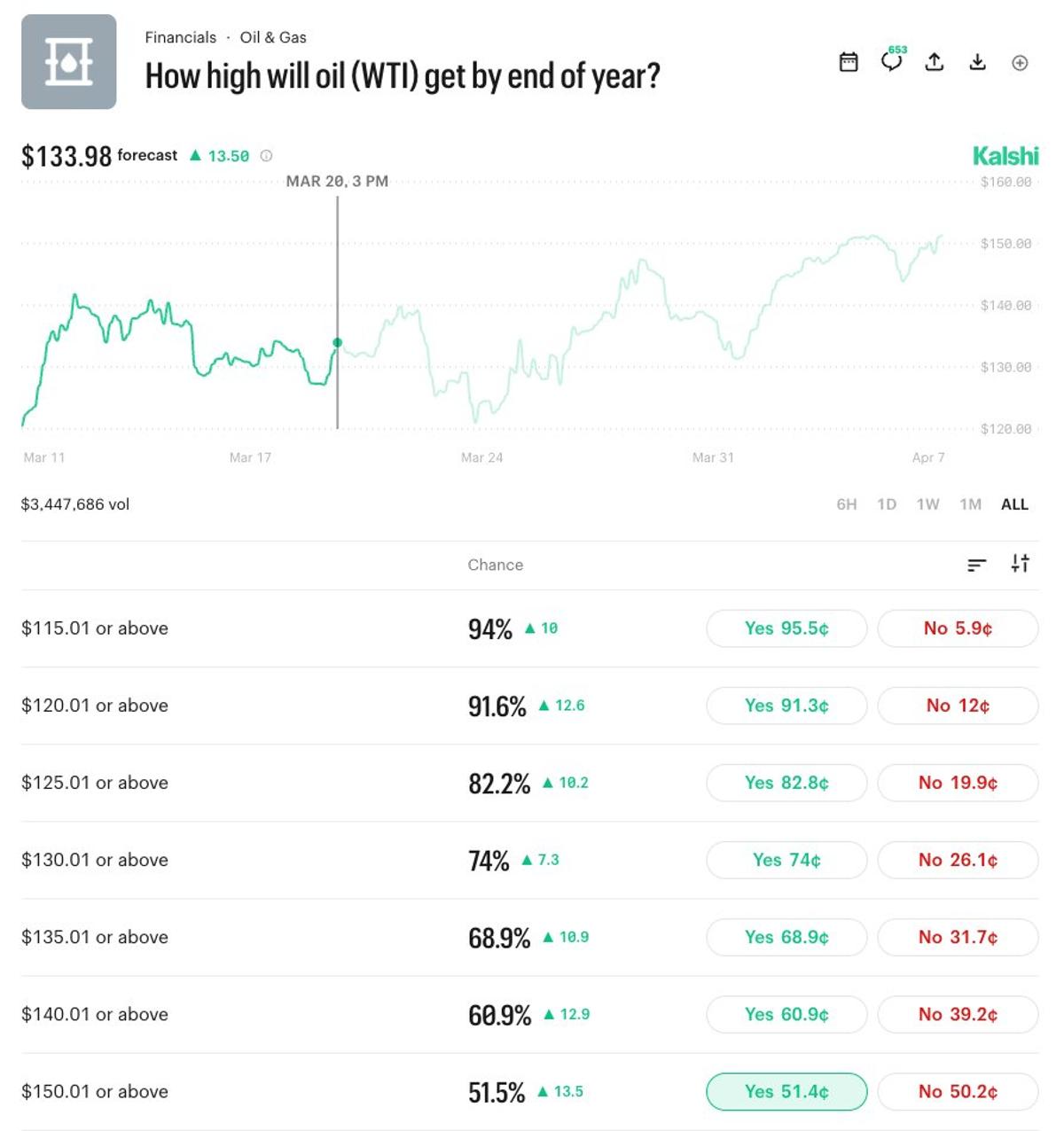Viewport: 1064px width, 1131px height.
Task: Open the sort options icon above the outcomes list
Action: point(978,563)
